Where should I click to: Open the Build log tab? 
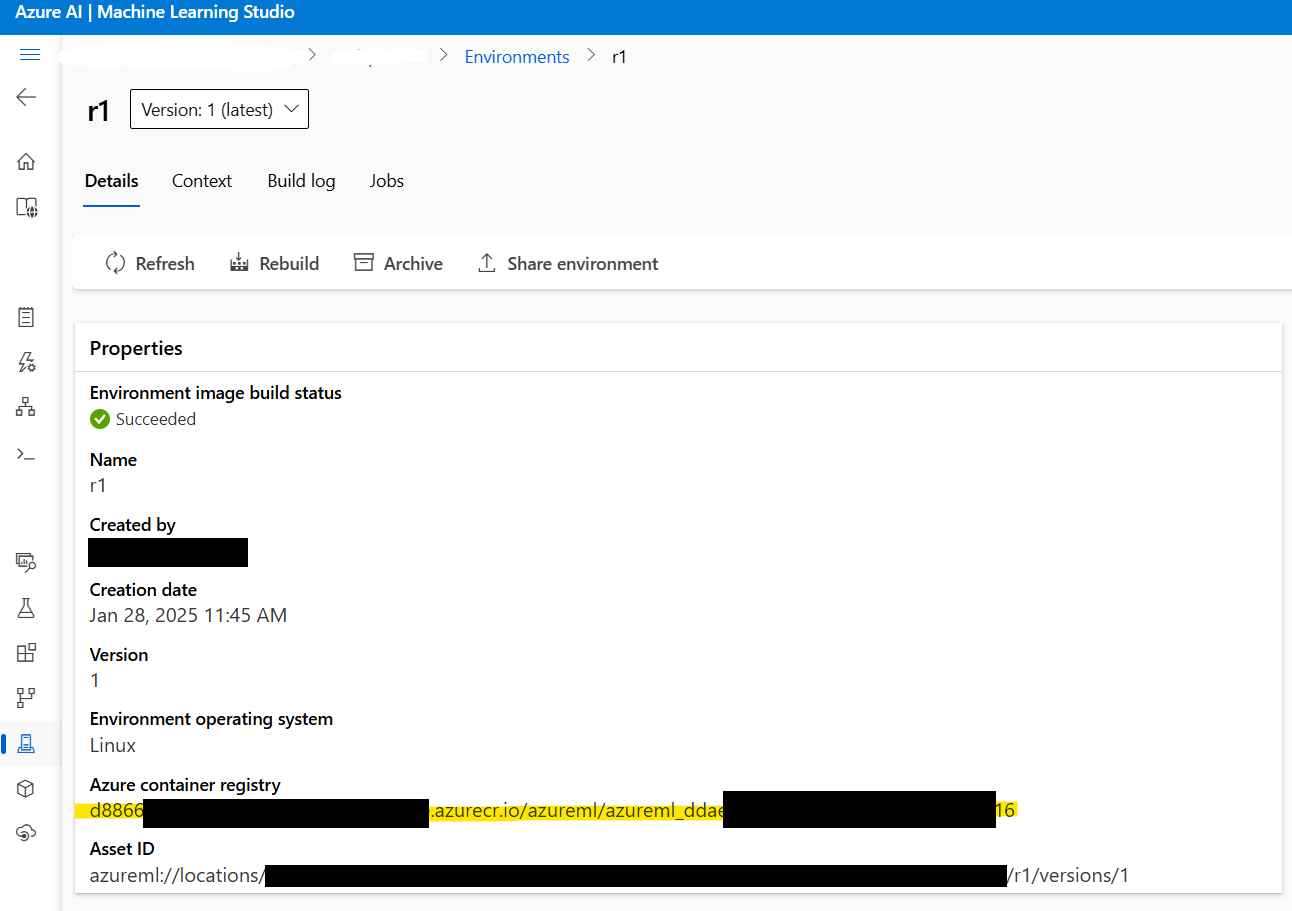coord(301,181)
